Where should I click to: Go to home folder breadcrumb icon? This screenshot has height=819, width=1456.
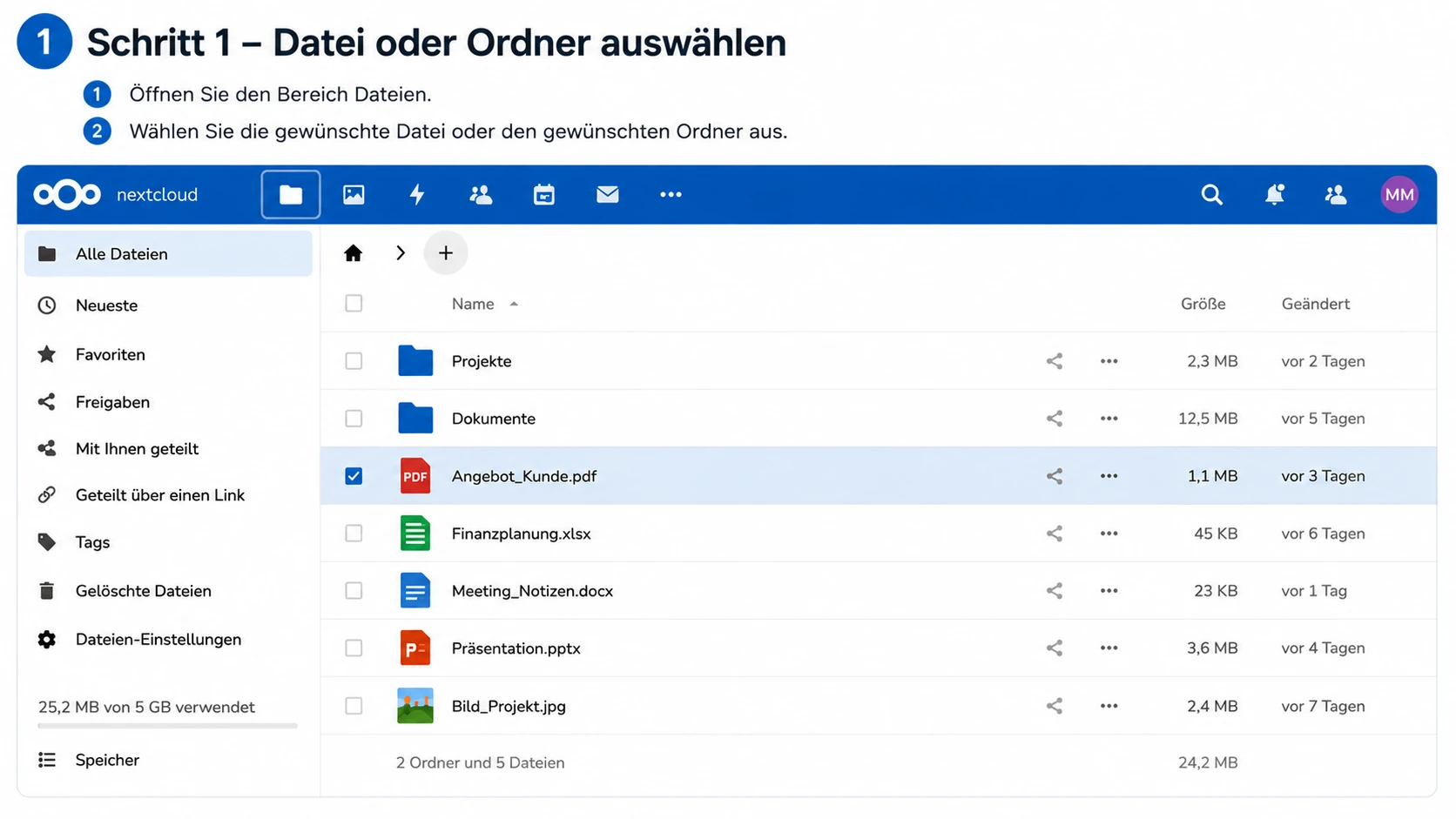[x=353, y=253]
